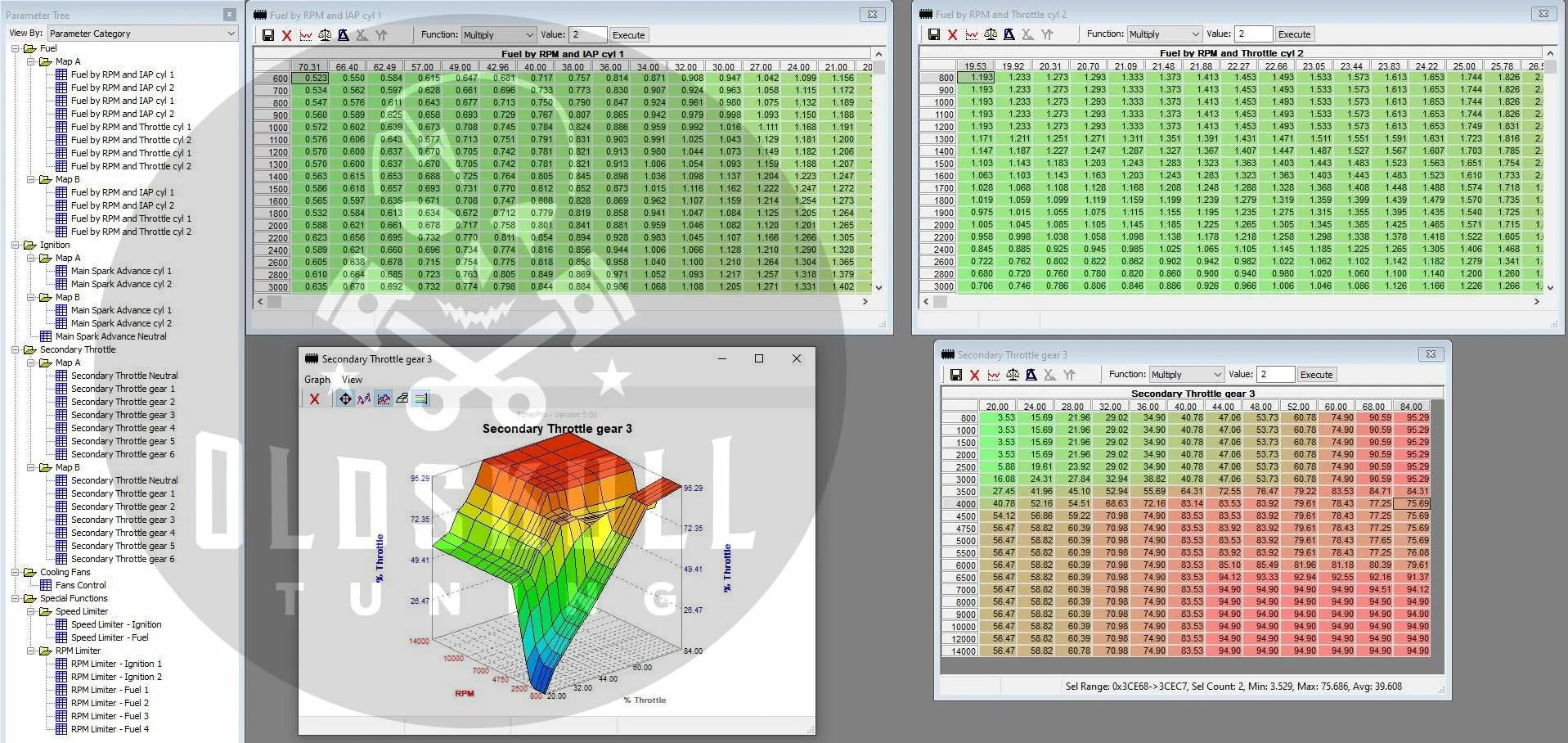Toggle the data points display in the graph toolbar
This screenshot has height=743, width=1568.
pos(364,399)
